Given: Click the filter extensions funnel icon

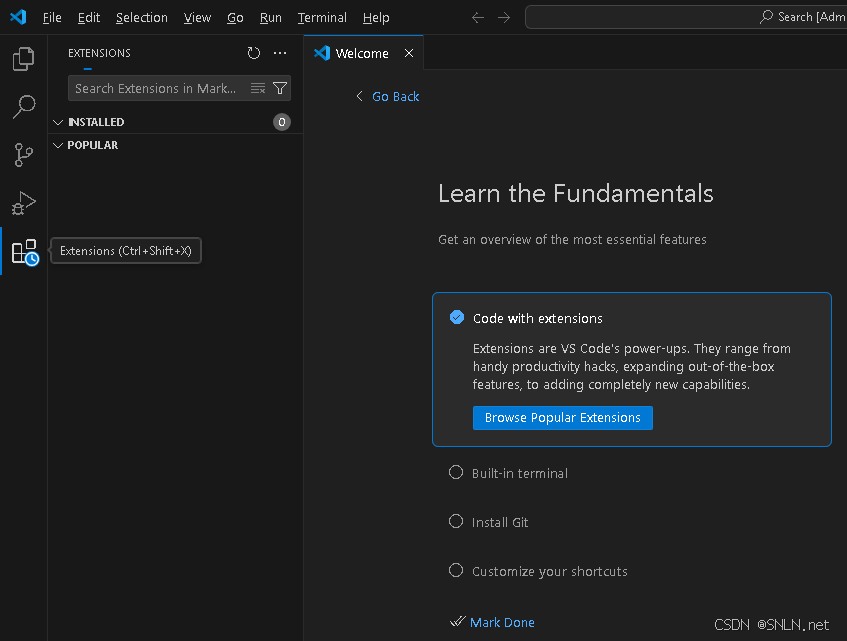Looking at the screenshot, I should point(280,88).
